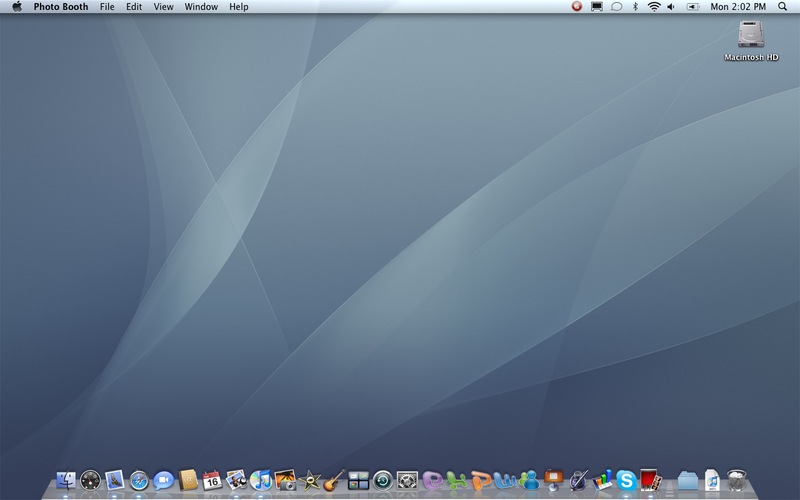Viewport: 800px width, 500px height.
Task: Open the Bluetooth status menu
Action: (x=635, y=7)
